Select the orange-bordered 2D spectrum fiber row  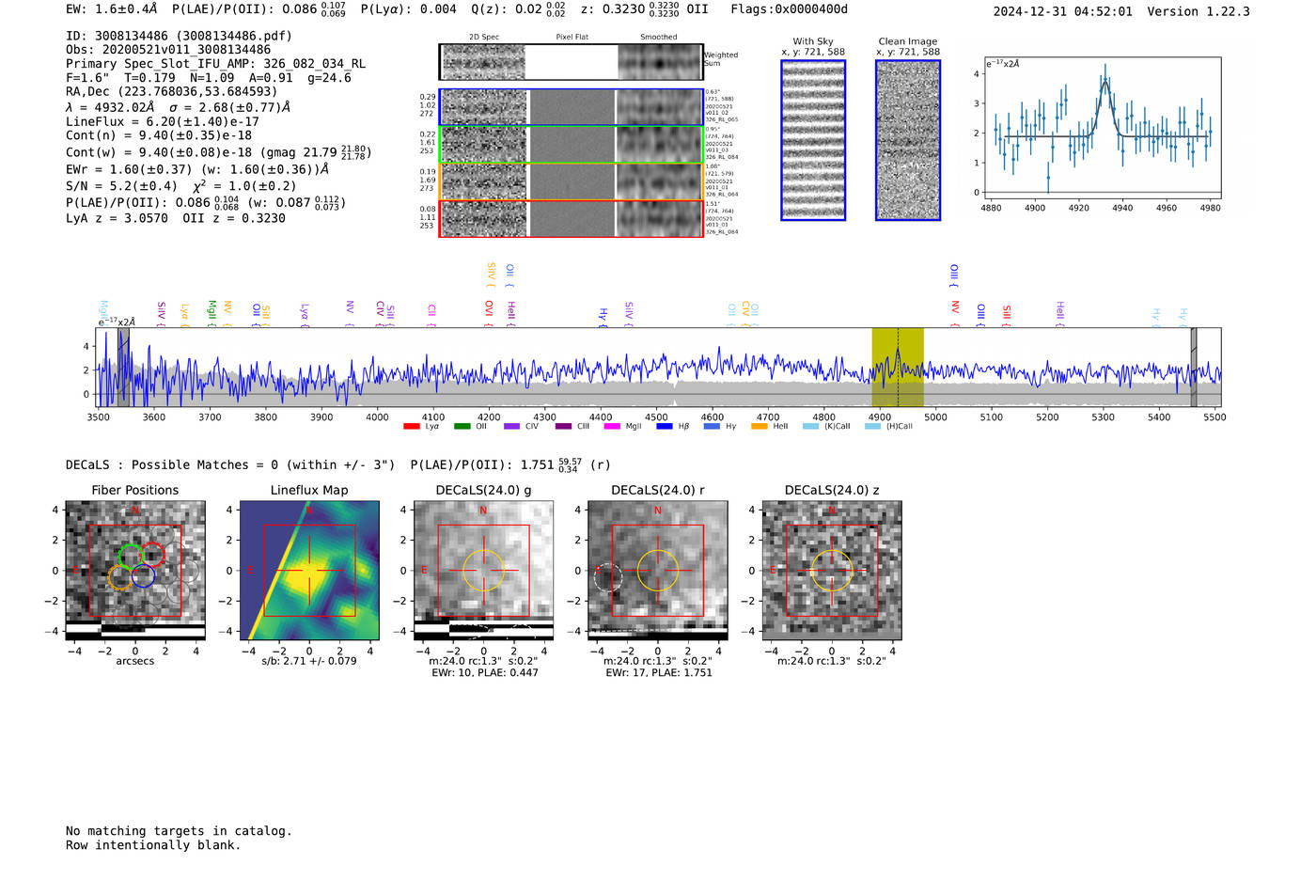tap(572, 181)
